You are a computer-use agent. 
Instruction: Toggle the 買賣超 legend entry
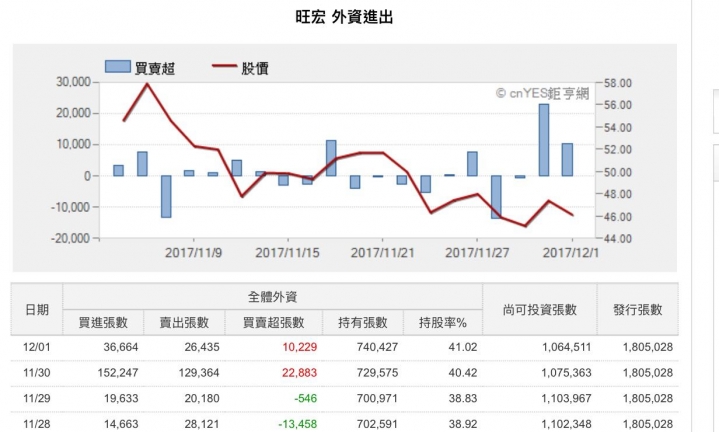coord(140,68)
